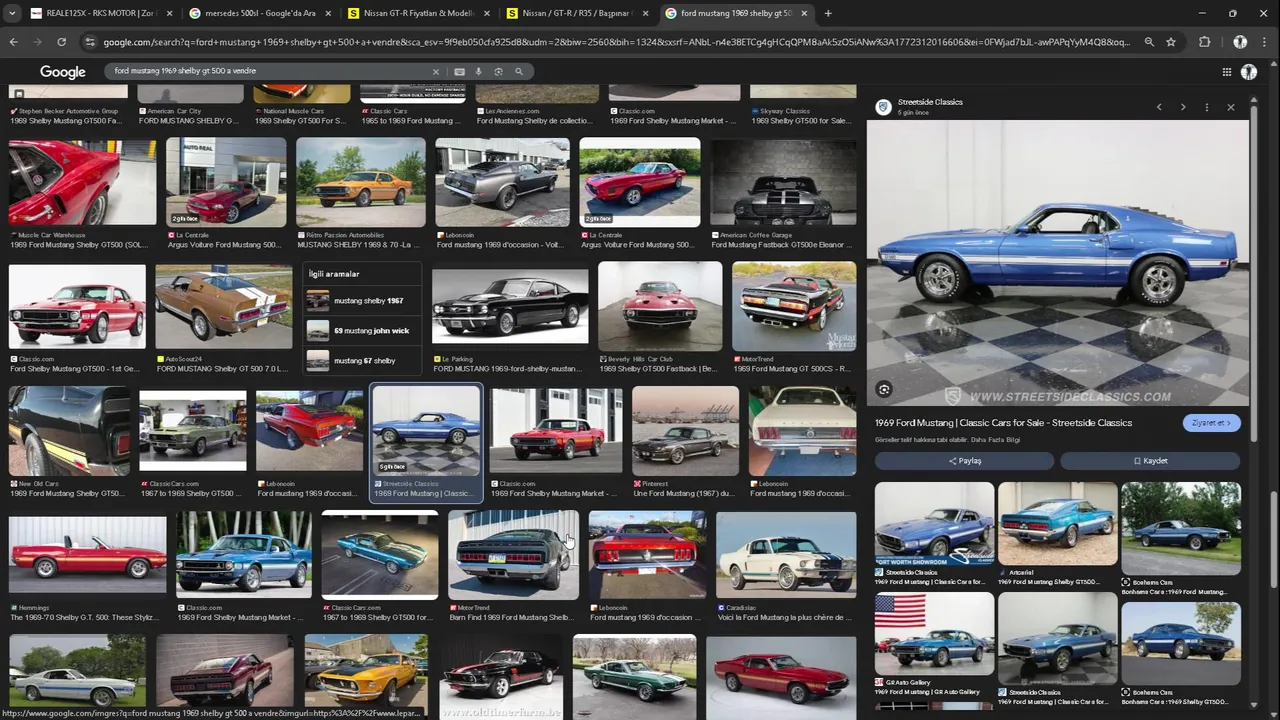Viewport: 1280px width, 720px height.
Task: Select related search '69 mustang john wick'
Action: (362, 330)
